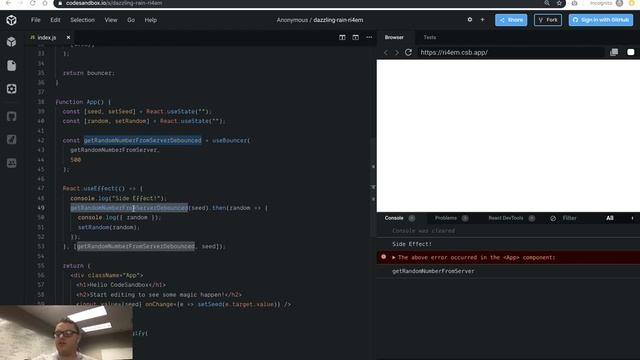Select the Console tab
This screenshot has height=360, width=640.
[394, 218]
